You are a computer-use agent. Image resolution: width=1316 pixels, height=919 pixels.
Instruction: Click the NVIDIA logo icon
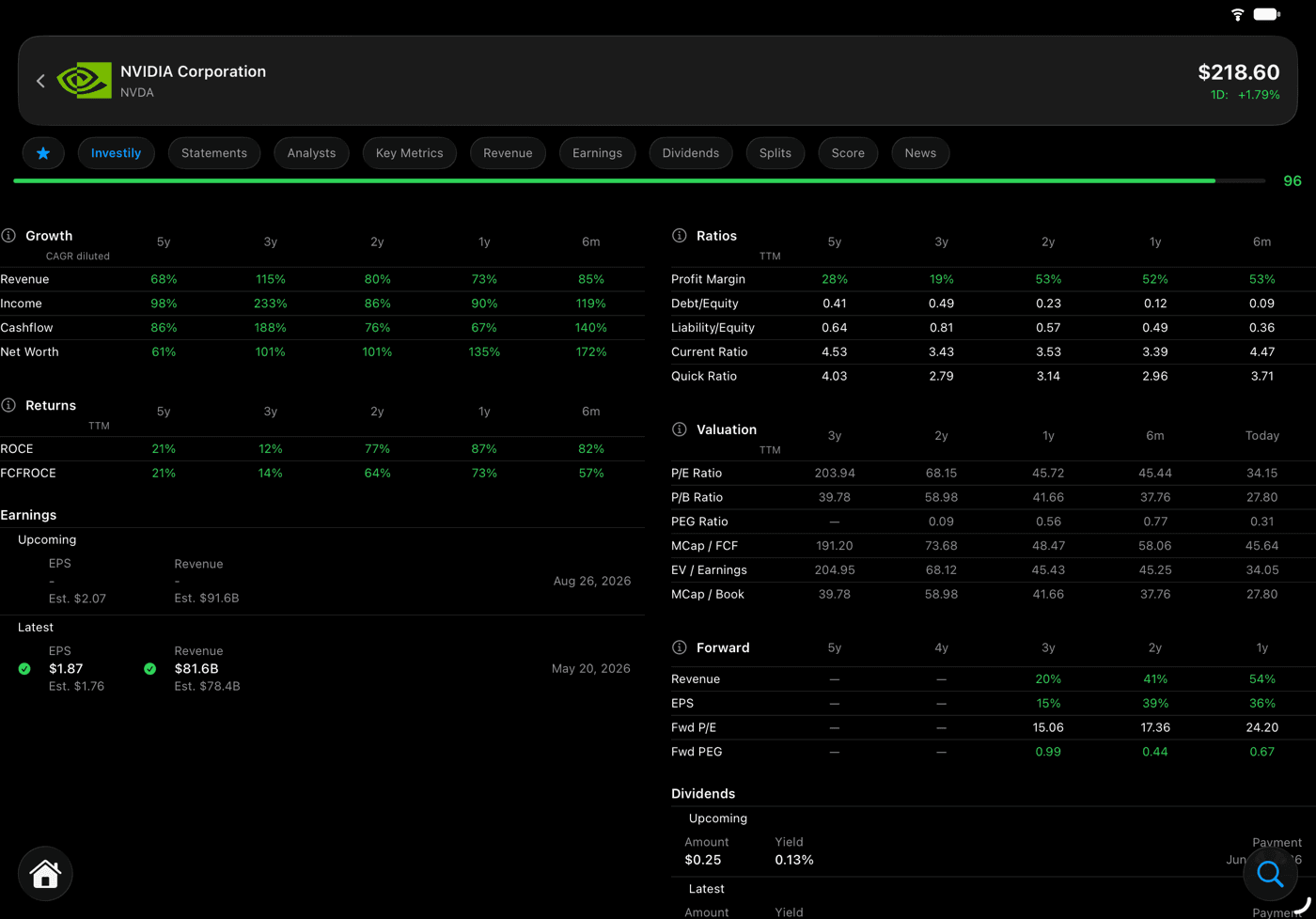(x=85, y=81)
